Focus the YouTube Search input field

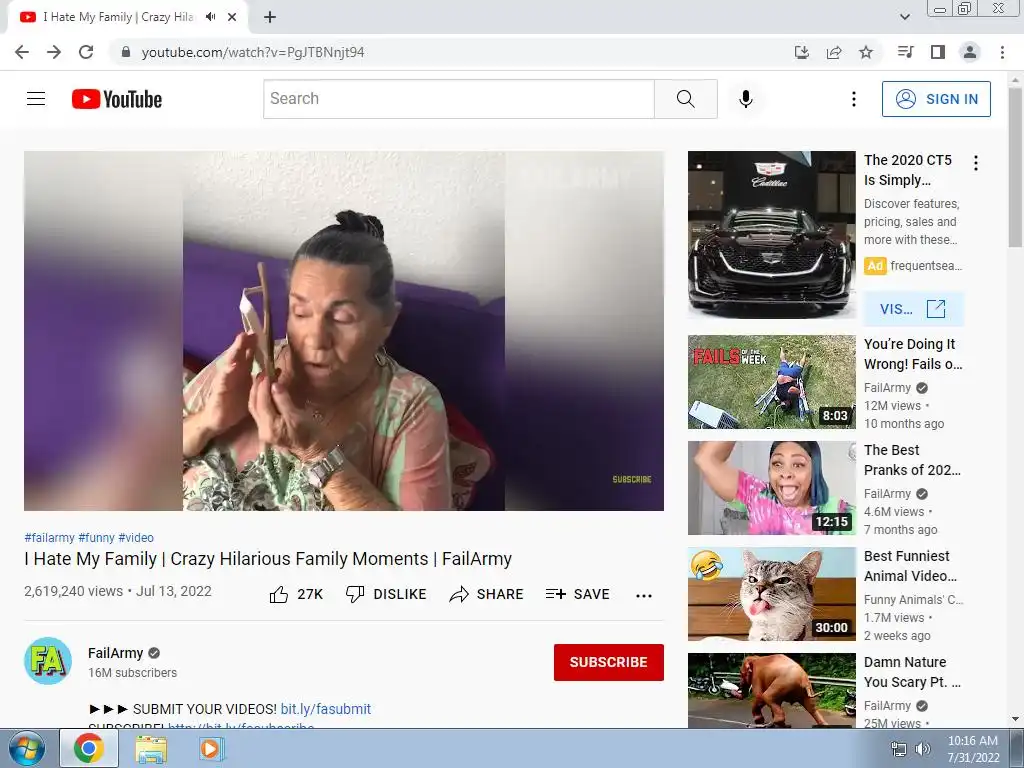(459, 99)
